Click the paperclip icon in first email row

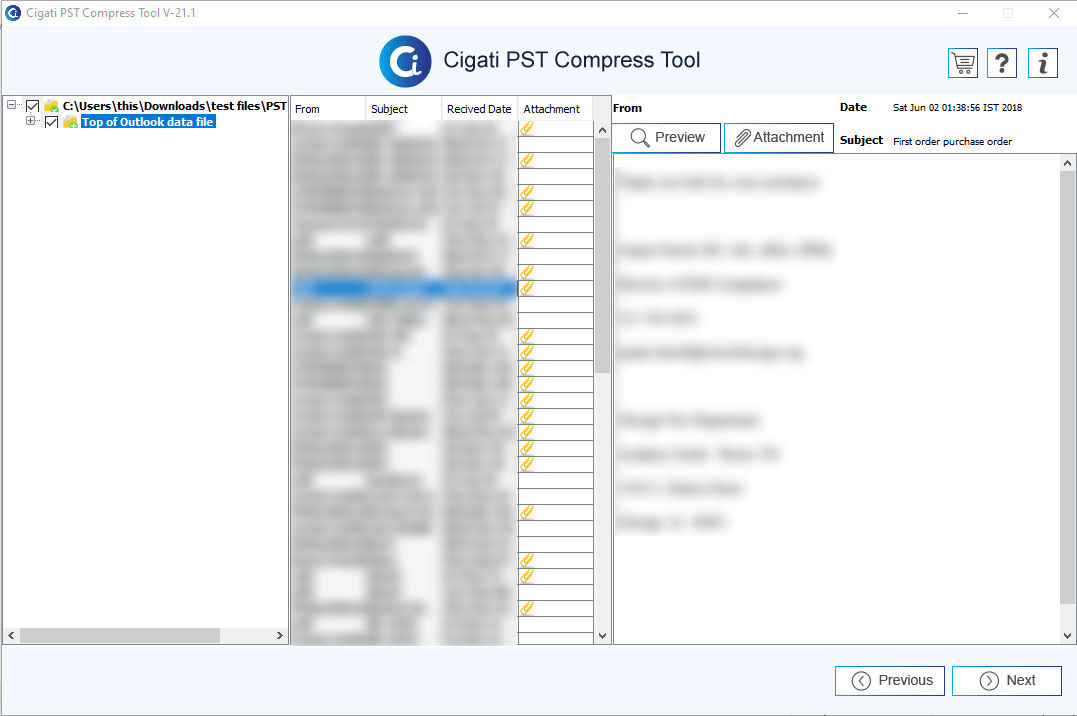[527, 128]
